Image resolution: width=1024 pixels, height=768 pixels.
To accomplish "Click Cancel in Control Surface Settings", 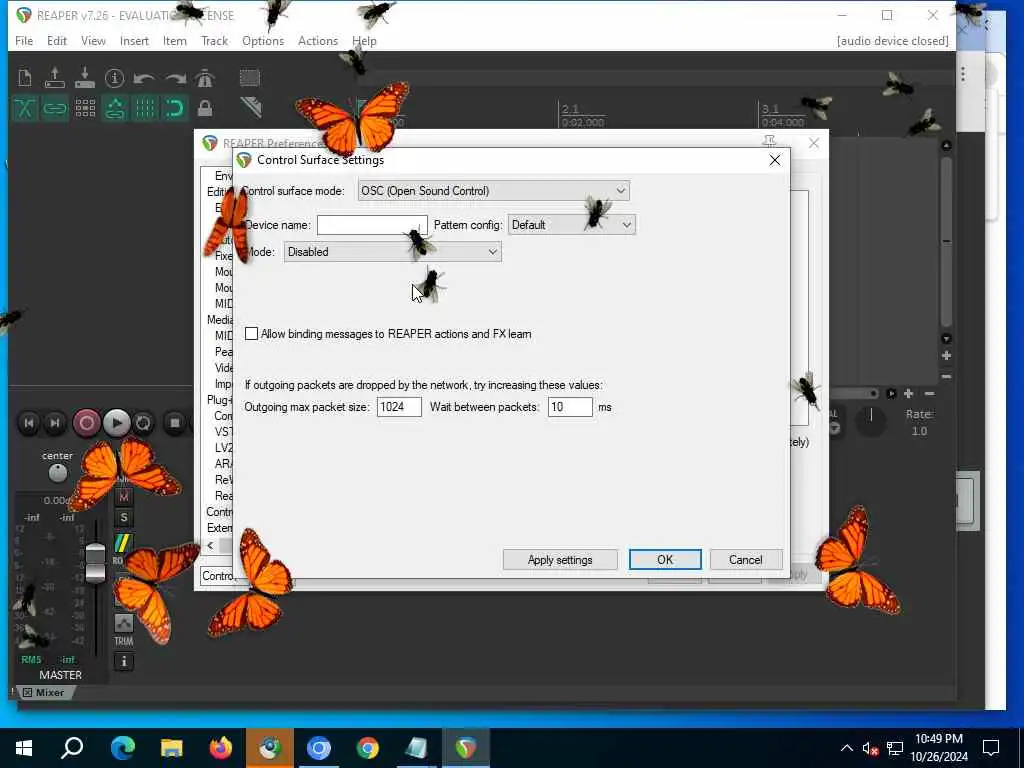I will (x=745, y=560).
